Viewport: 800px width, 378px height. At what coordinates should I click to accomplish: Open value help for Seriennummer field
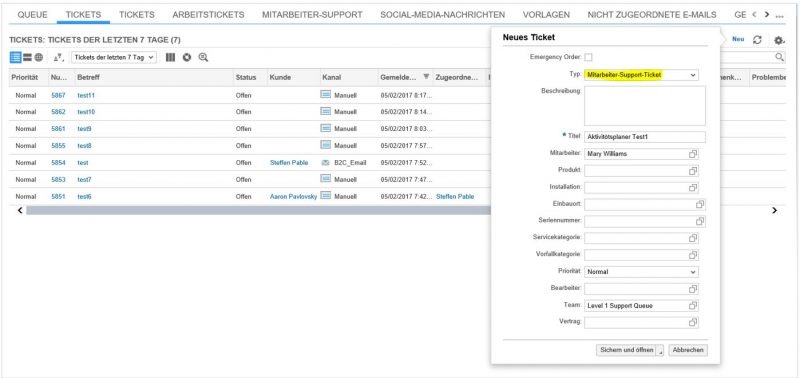700,221
